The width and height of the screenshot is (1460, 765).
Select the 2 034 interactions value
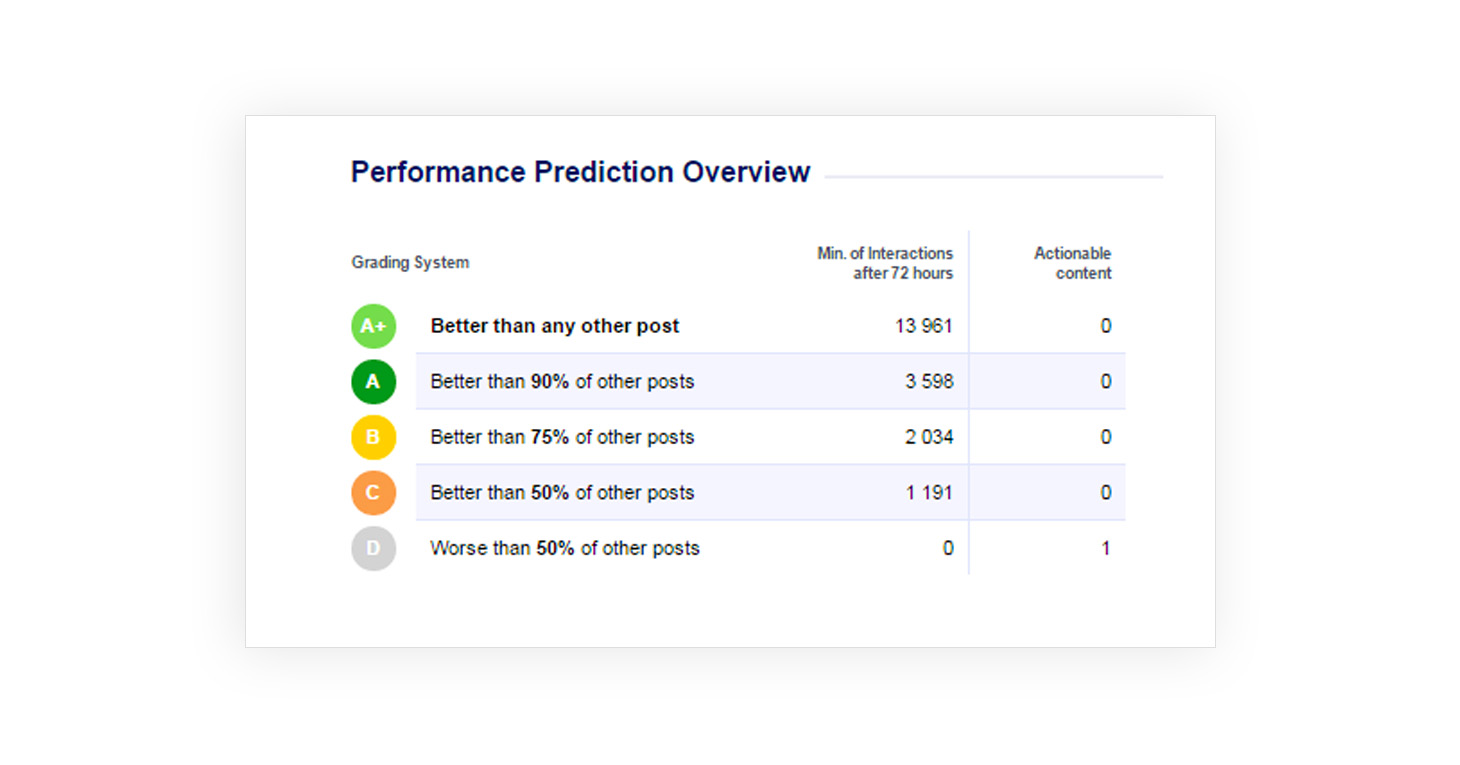(929, 437)
